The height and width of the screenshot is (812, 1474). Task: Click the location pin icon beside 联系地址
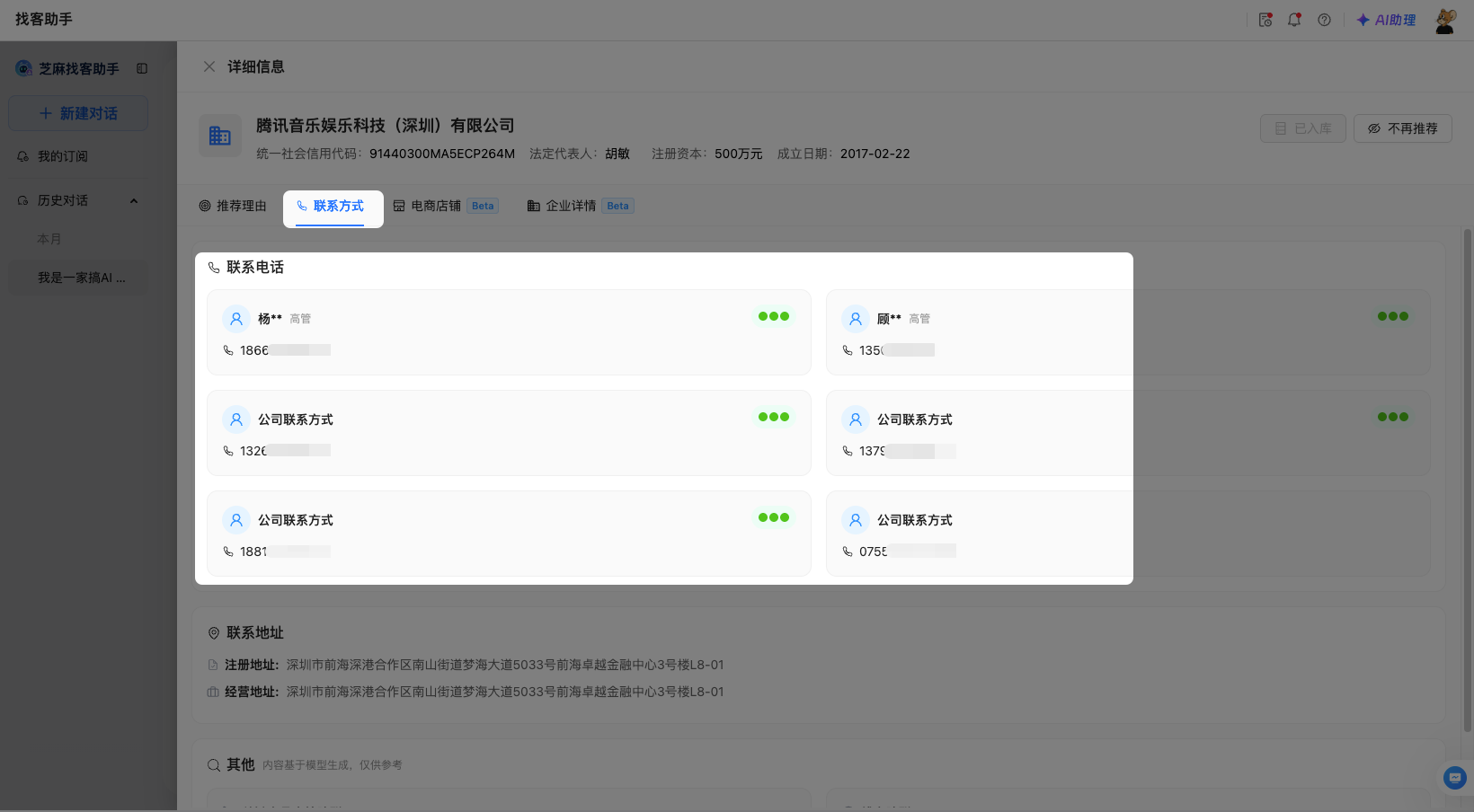214,633
